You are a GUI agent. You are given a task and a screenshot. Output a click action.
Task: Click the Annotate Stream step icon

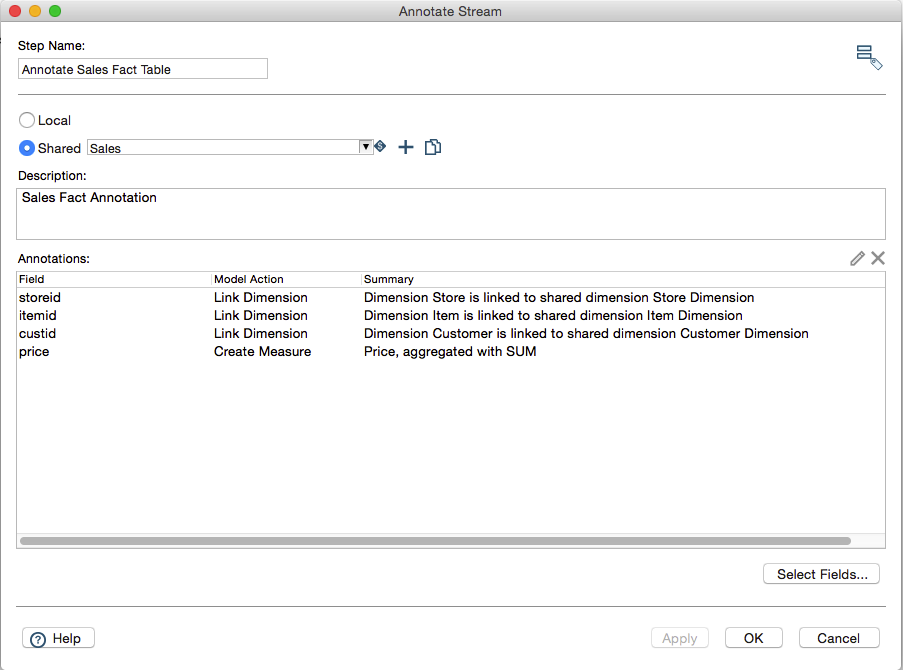click(x=869, y=58)
